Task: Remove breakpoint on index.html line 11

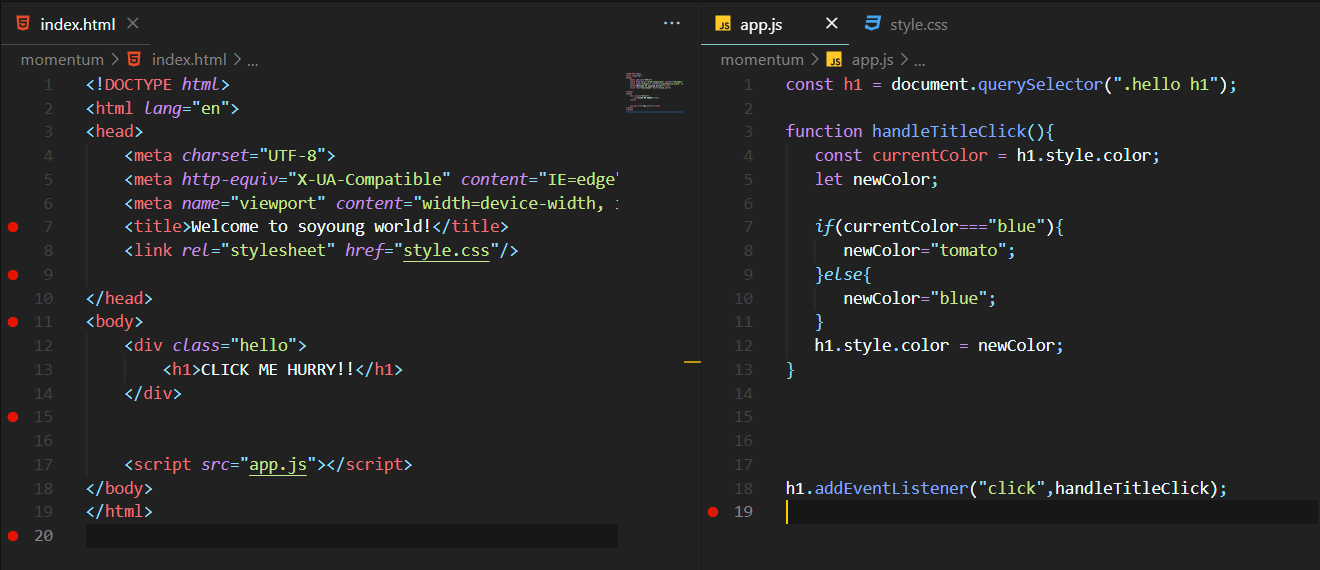Action: pyautogui.click(x=13, y=322)
